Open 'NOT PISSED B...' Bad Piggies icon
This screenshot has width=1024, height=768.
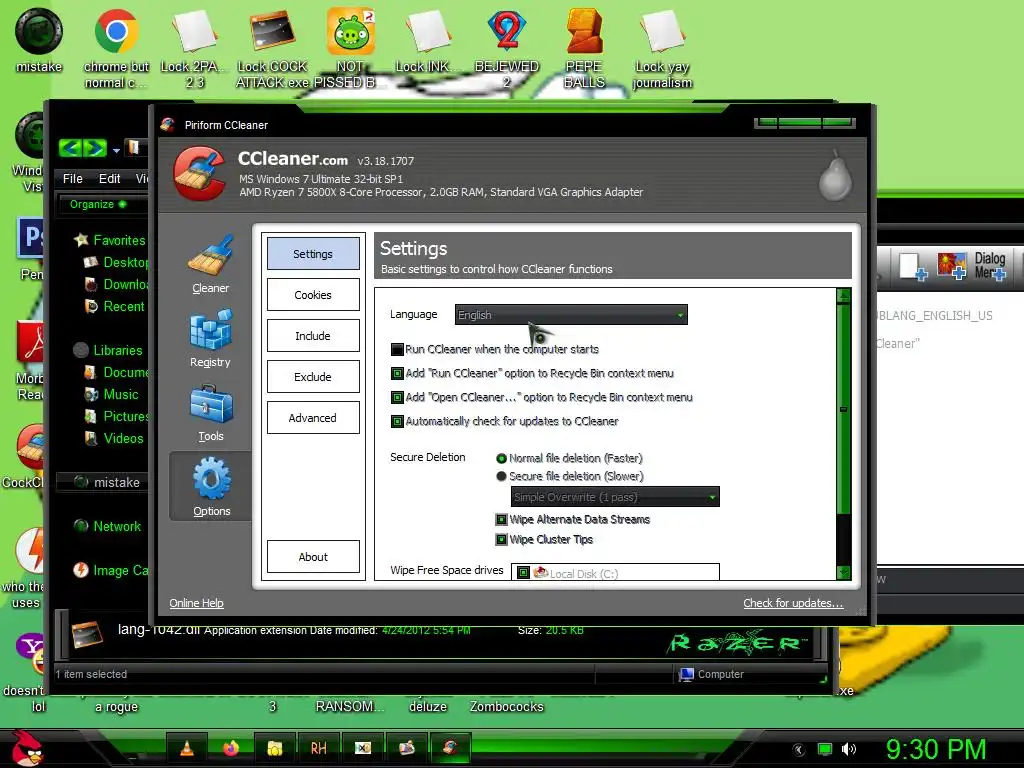point(351,49)
